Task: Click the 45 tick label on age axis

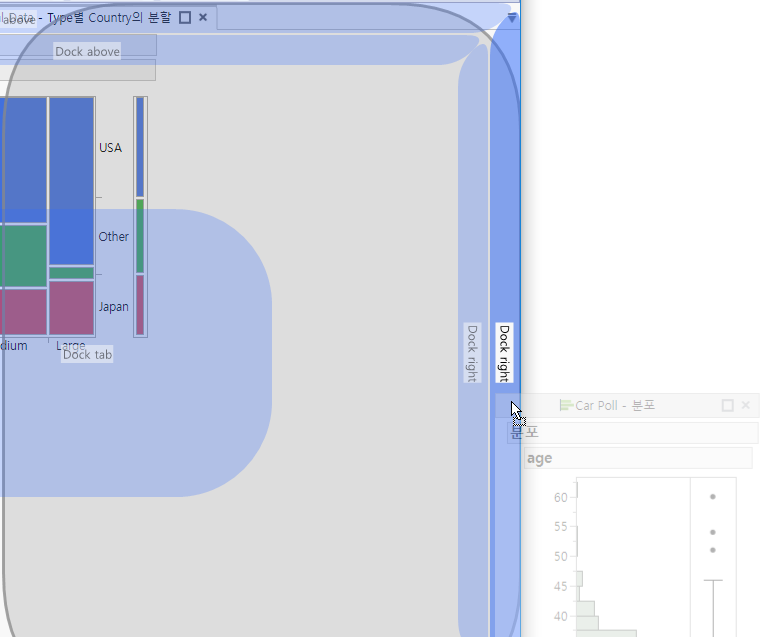Action: click(x=561, y=586)
